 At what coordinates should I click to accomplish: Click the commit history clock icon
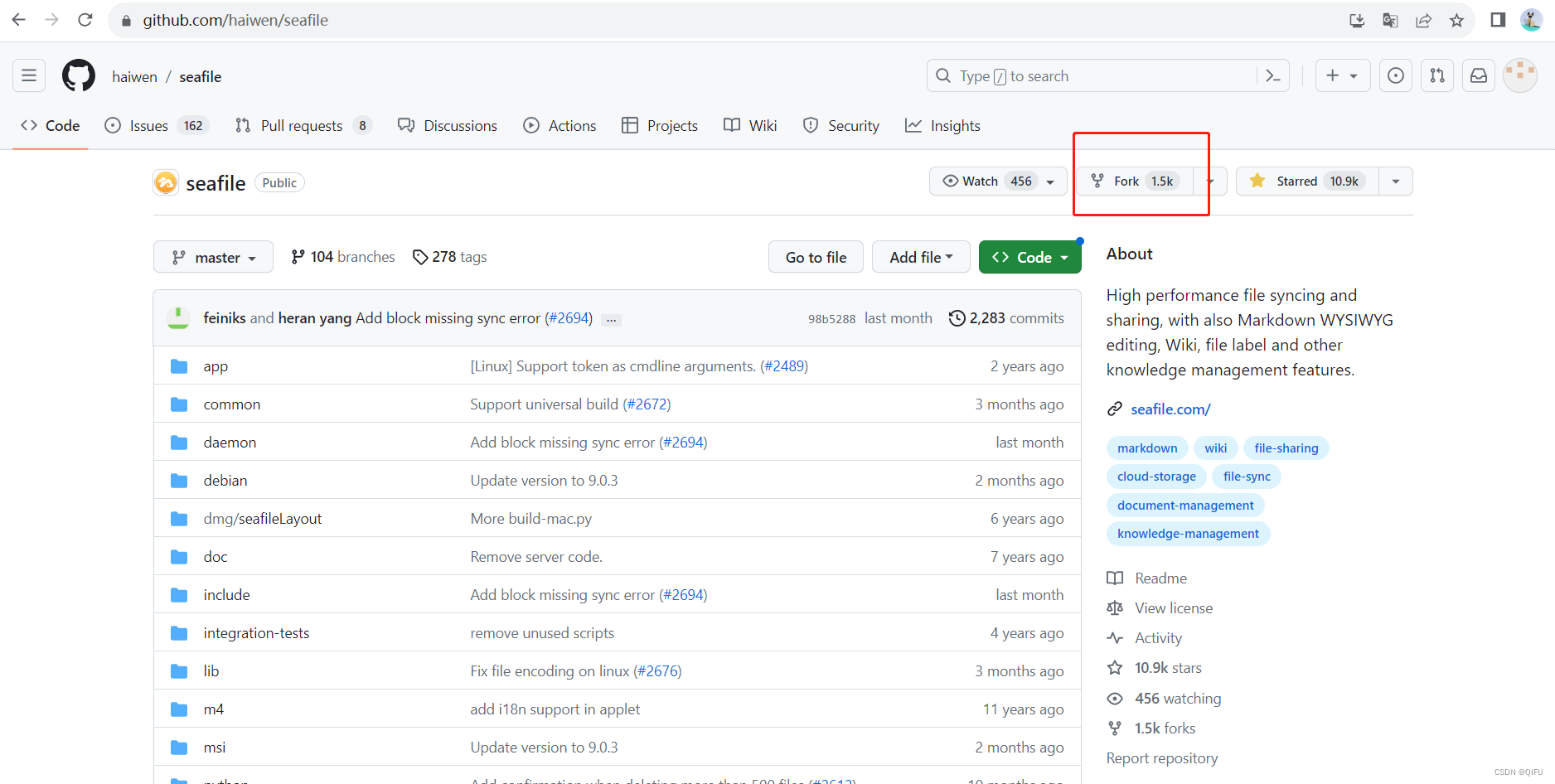coord(957,317)
